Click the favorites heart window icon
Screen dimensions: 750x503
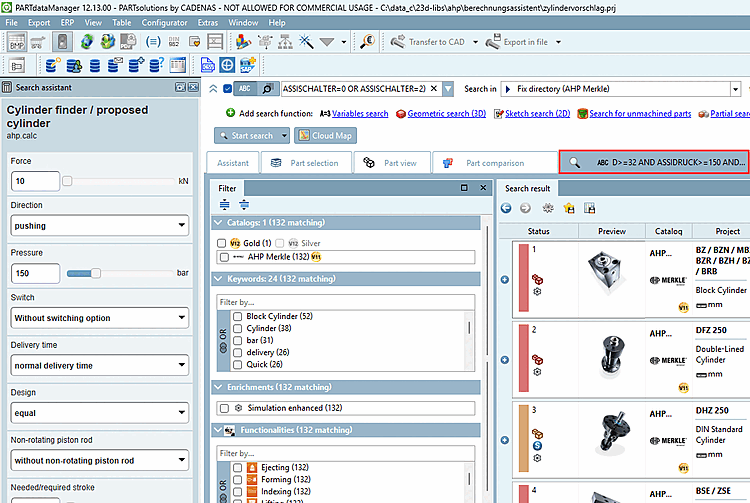[194, 42]
